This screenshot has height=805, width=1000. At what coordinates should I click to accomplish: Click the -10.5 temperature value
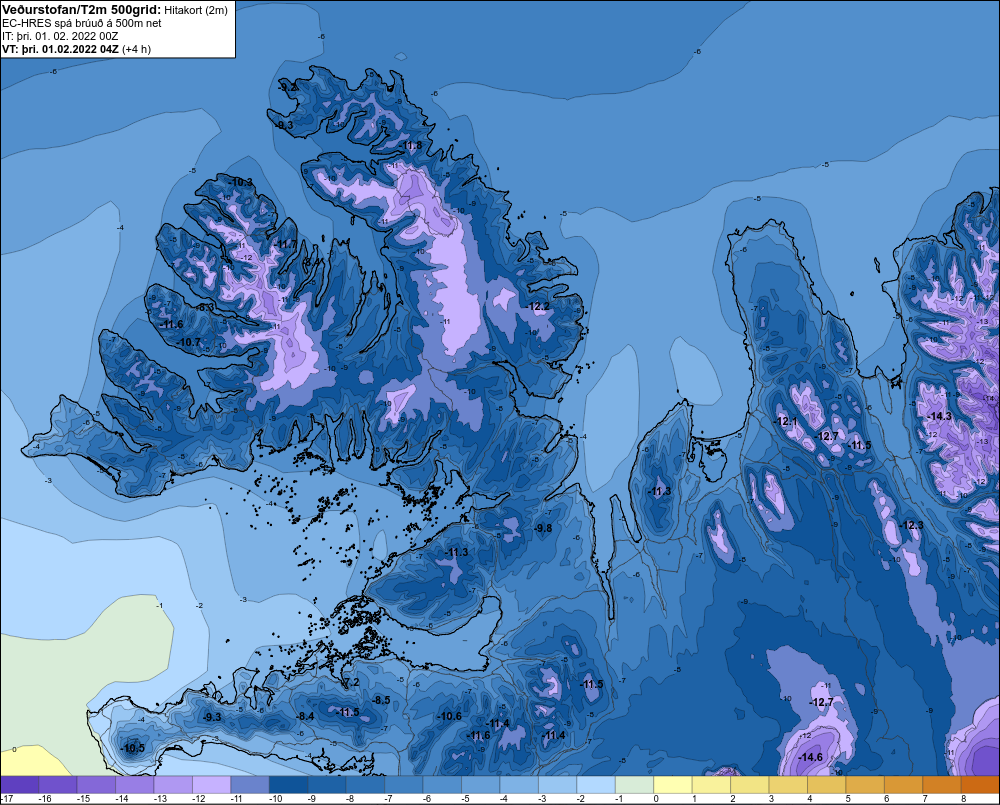[133, 748]
